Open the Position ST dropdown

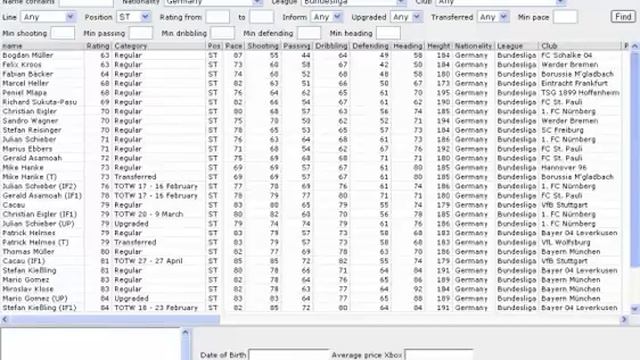click(x=134, y=17)
